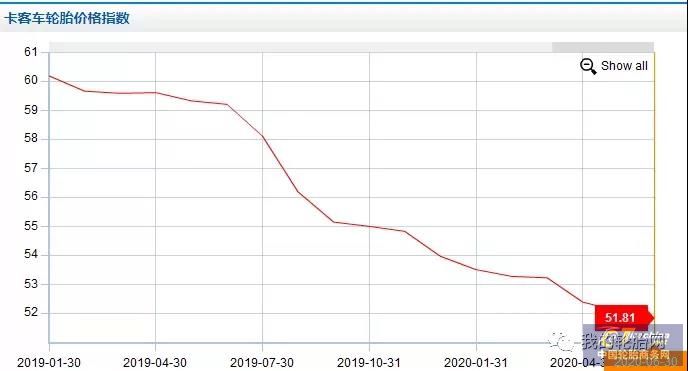Viewport: 688px width, 371px height.
Task: Click the line point at 2019-10-31 gridline
Action: [369, 226]
